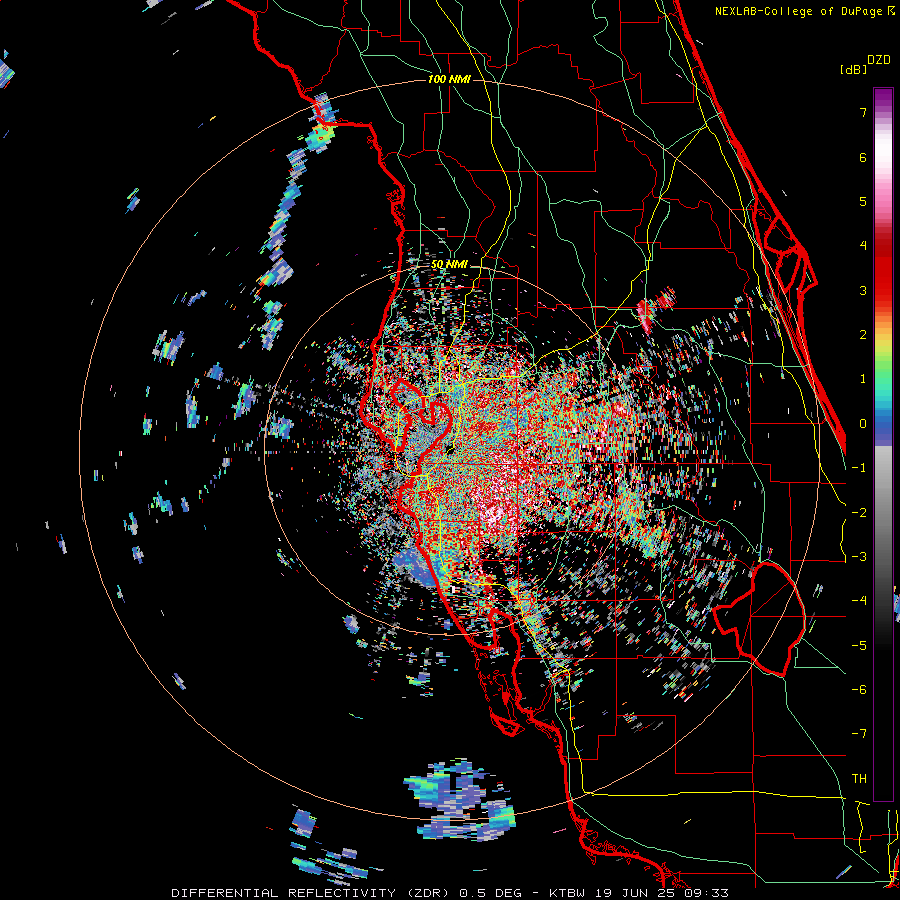Click the [dB] units label
The image size is (900, 900).
pos(853,69)
